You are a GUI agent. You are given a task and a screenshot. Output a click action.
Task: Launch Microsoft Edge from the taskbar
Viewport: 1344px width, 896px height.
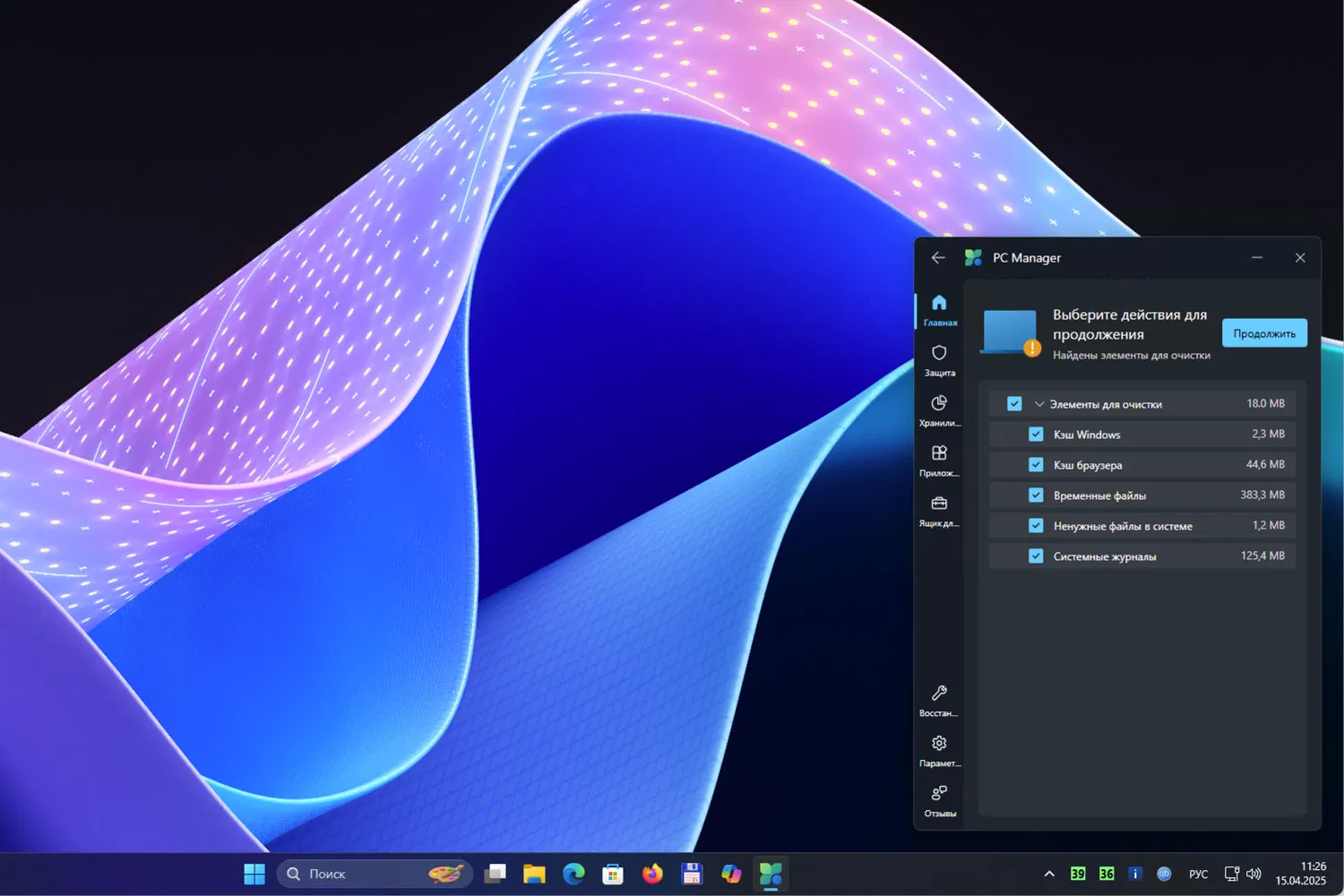click(x=573, y=874)
